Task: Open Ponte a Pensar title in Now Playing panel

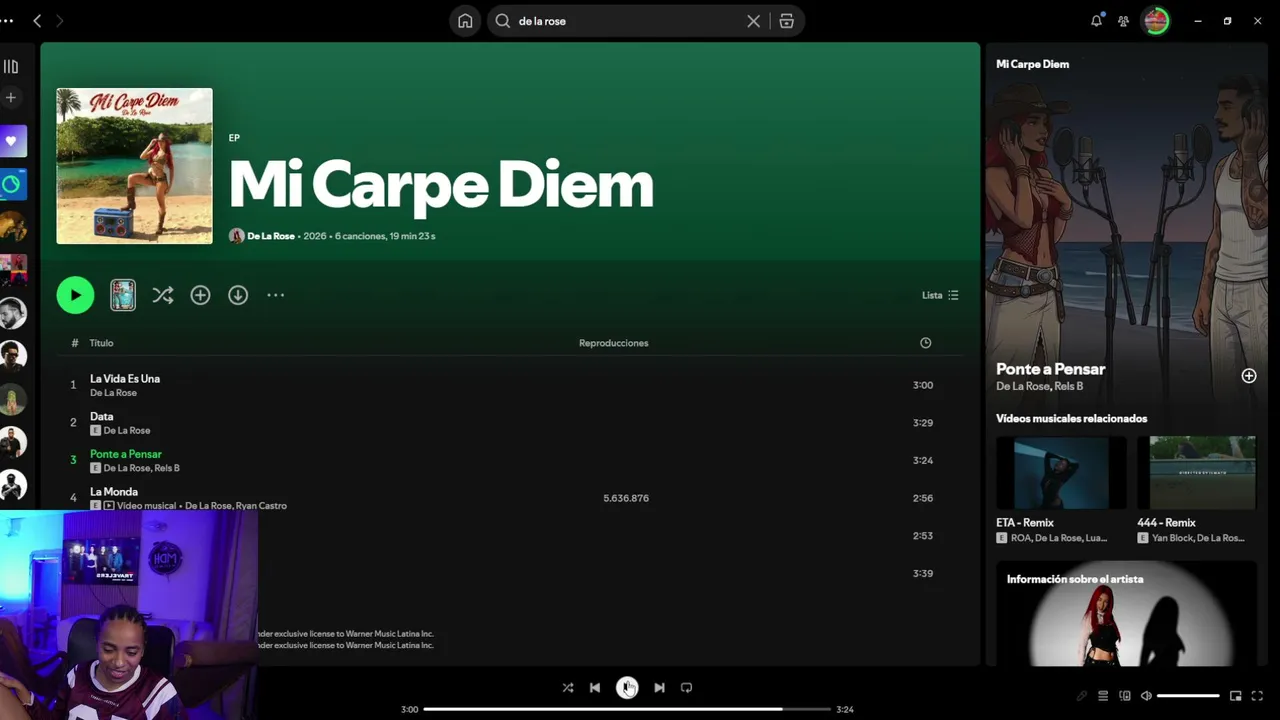Action: pos(1050,369)
